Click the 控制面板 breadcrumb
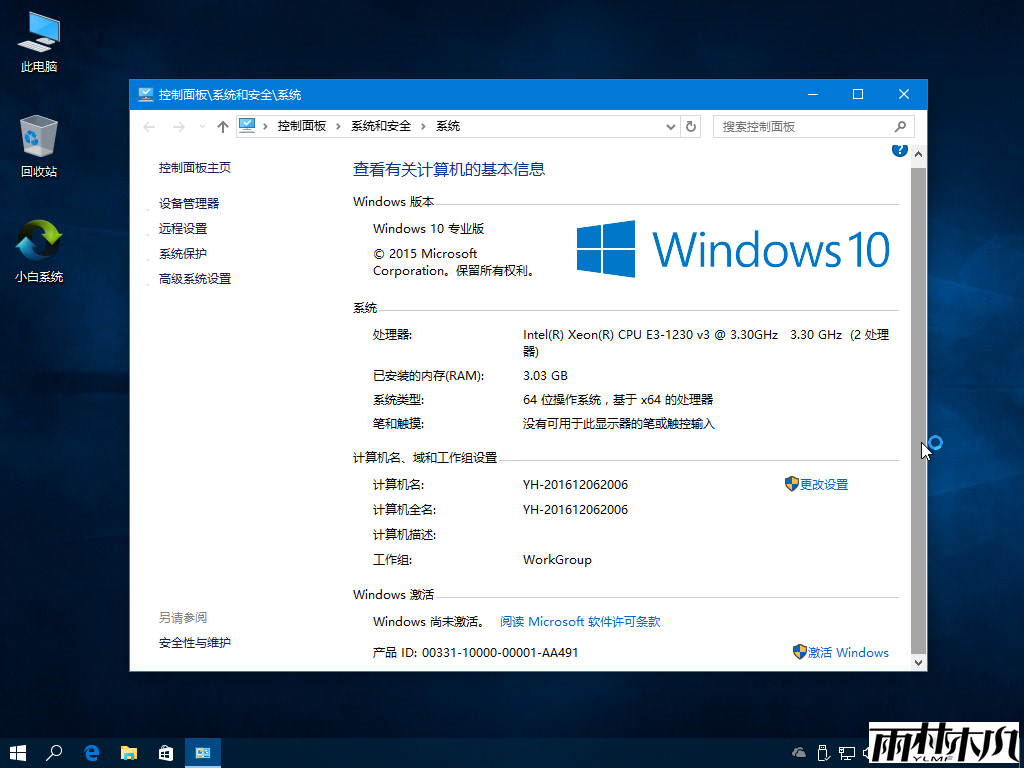This screenshot has height=768, width=1024. 302,127
